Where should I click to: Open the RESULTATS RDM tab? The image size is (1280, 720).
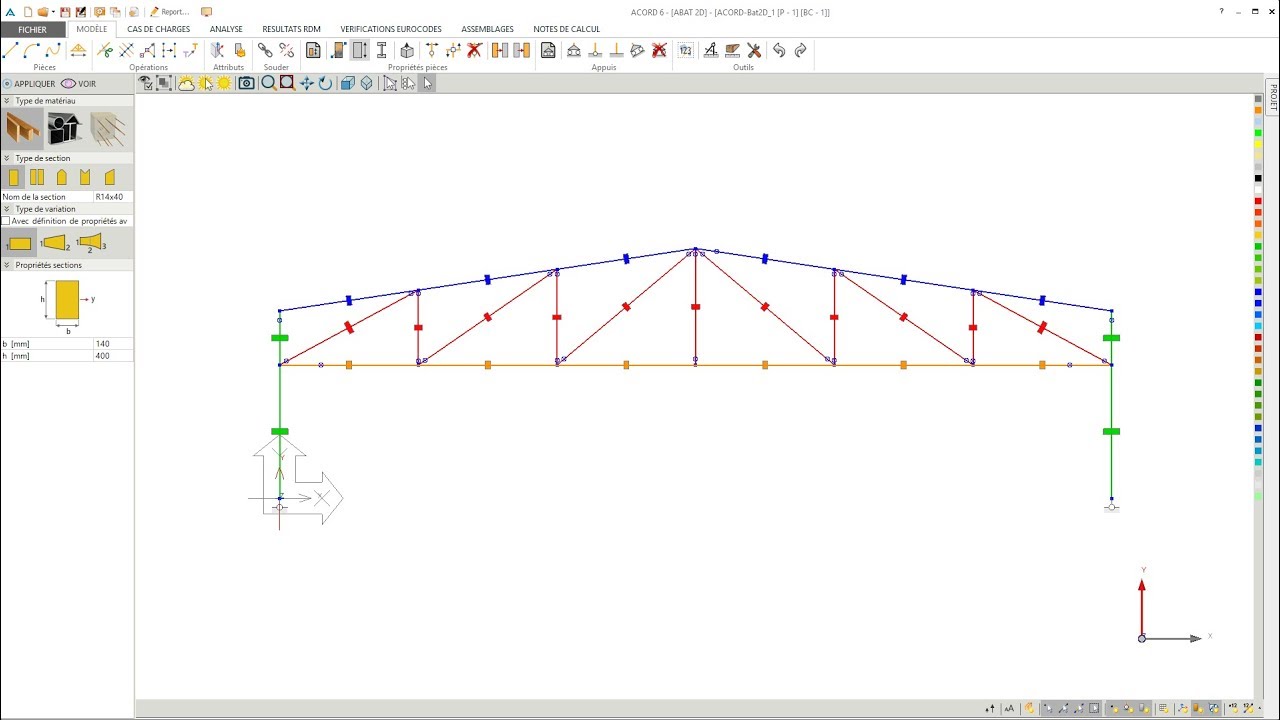pyautogui.click(x=291, y=29)
